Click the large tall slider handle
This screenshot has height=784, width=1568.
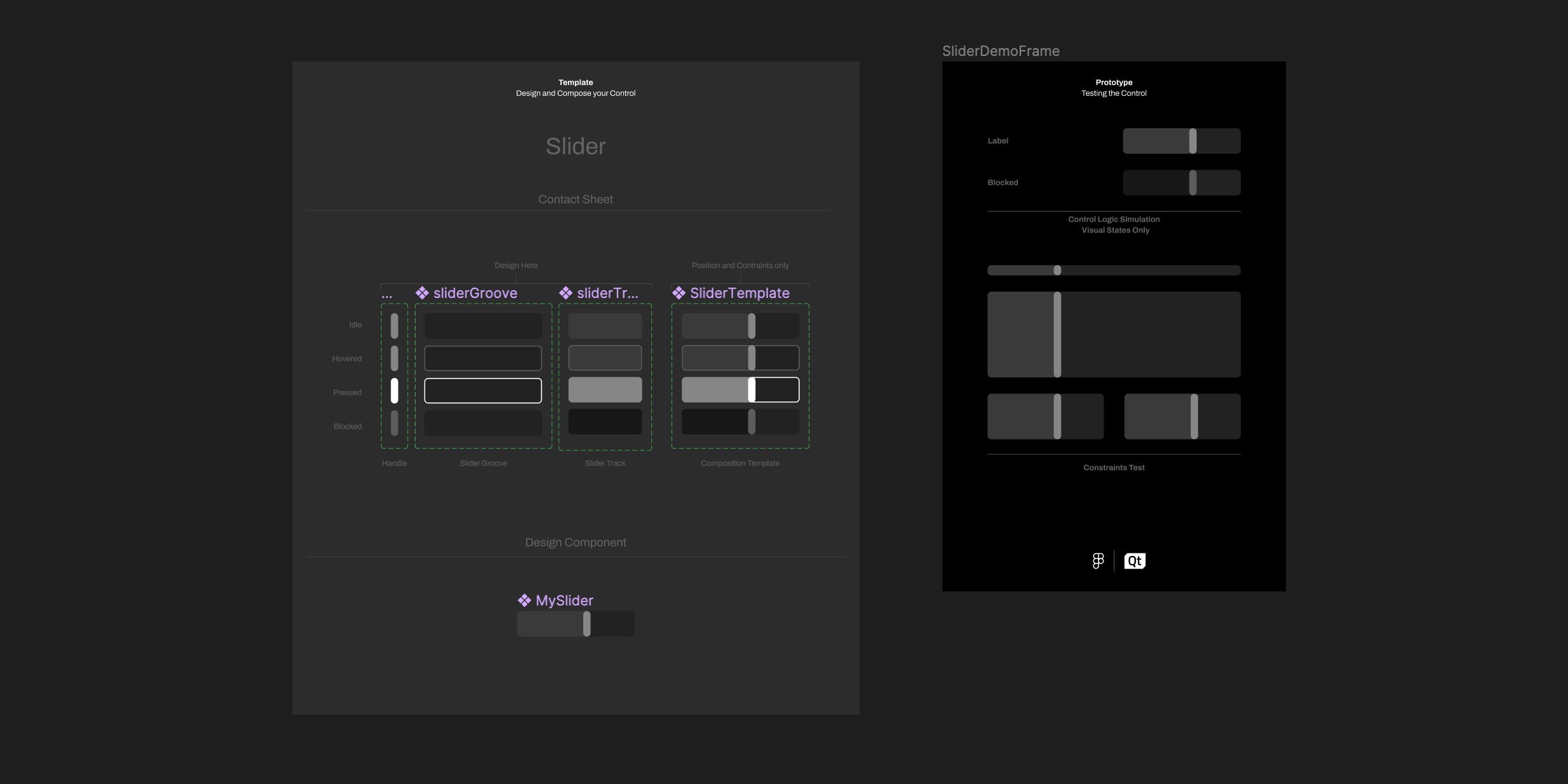tap(1057, 334)
